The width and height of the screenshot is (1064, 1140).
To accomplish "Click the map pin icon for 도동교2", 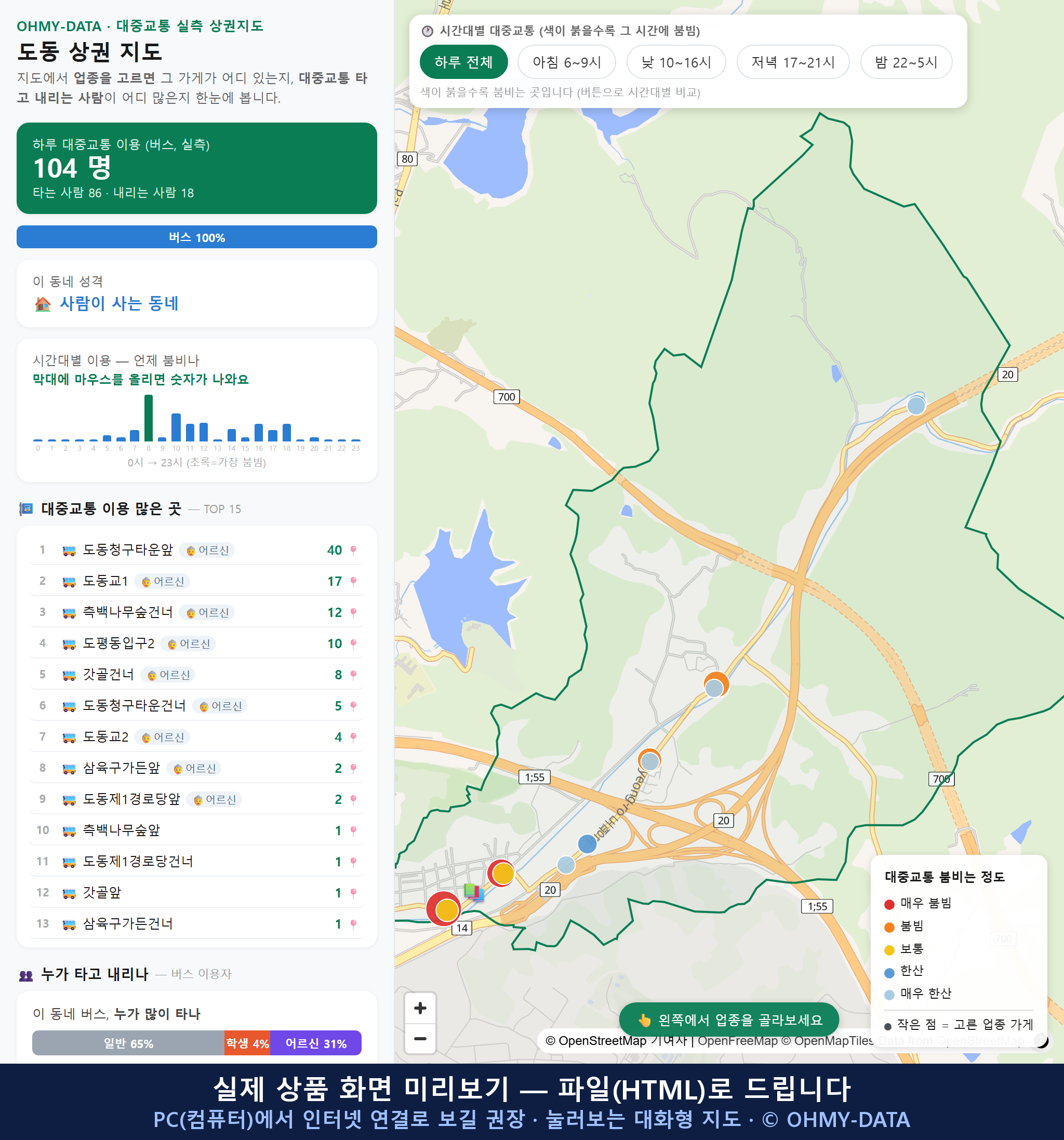I will 353,737.
